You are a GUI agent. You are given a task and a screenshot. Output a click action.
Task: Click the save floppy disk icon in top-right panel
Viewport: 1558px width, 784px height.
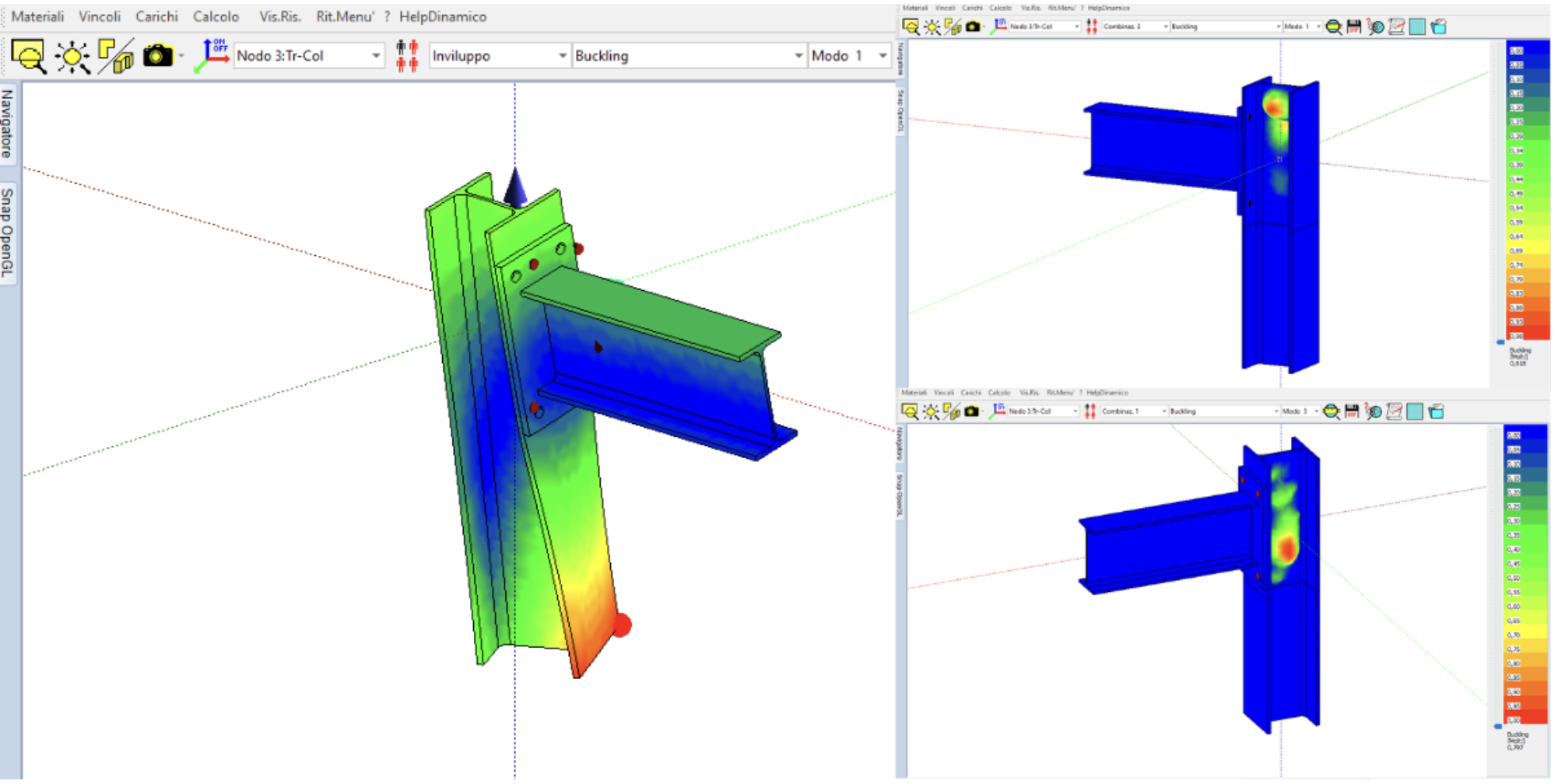click(x=1354, y=26)
